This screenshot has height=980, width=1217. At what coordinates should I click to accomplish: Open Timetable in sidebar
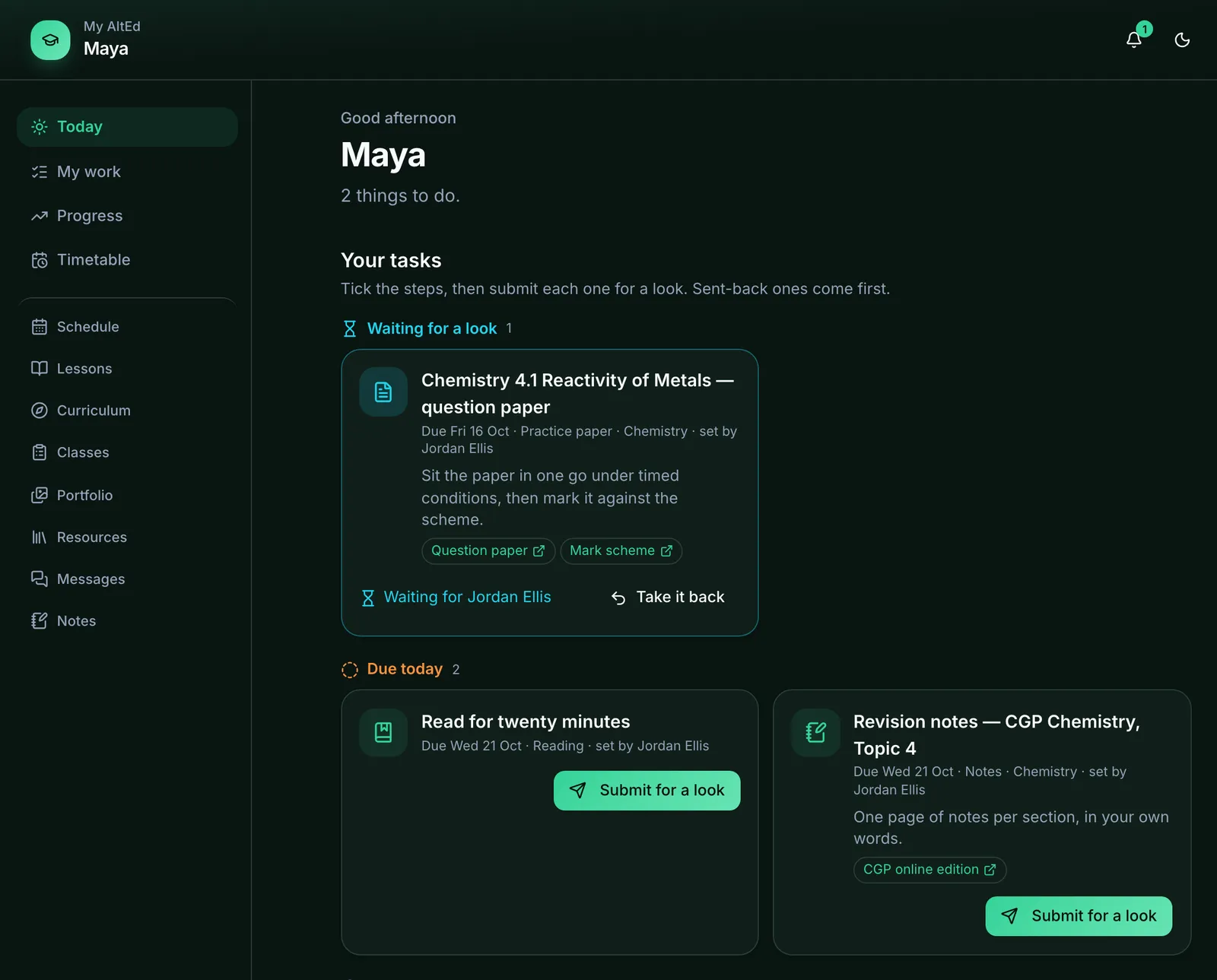tap(127, 260)
